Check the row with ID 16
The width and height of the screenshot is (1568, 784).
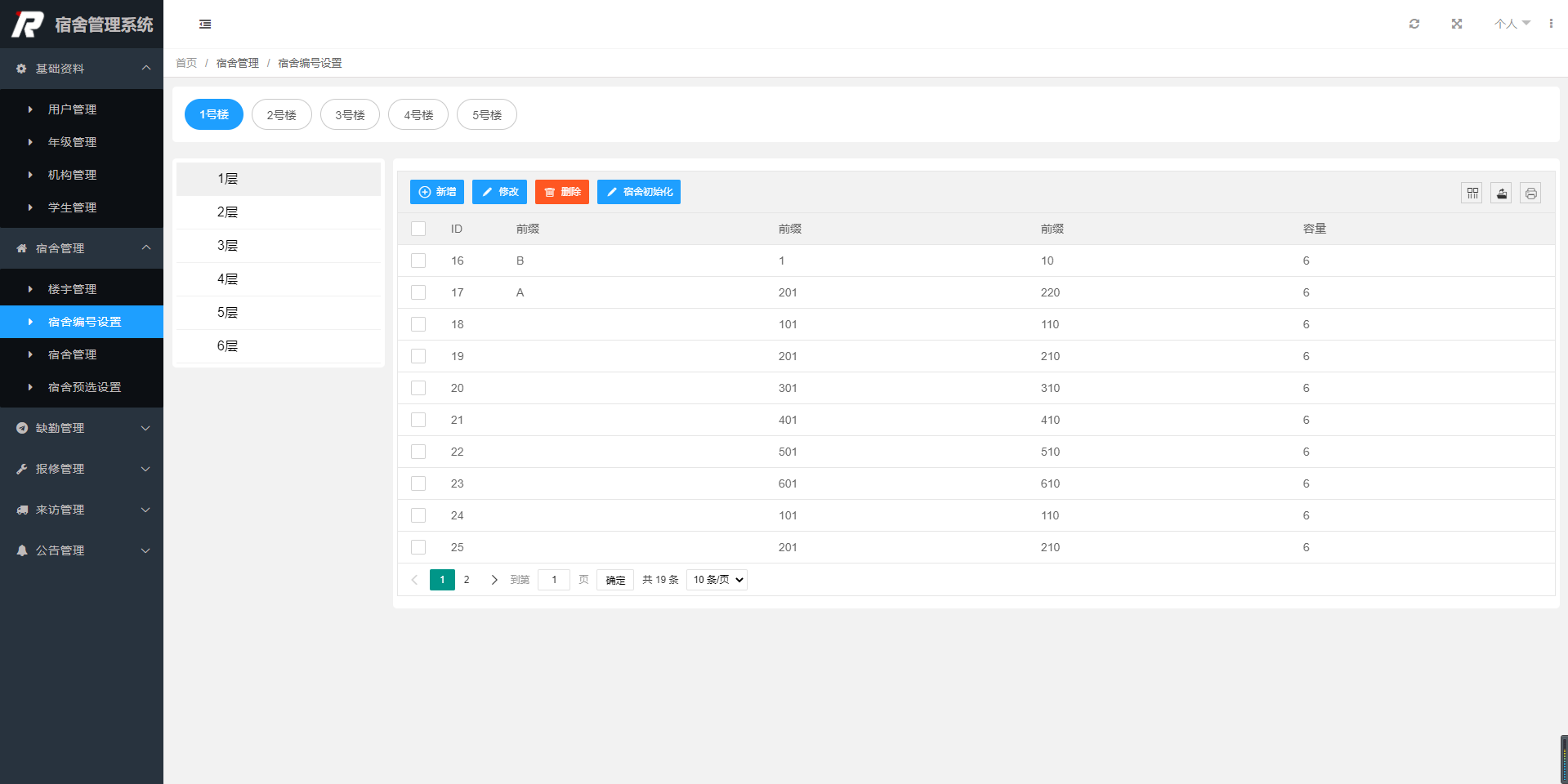coord(418,261)
